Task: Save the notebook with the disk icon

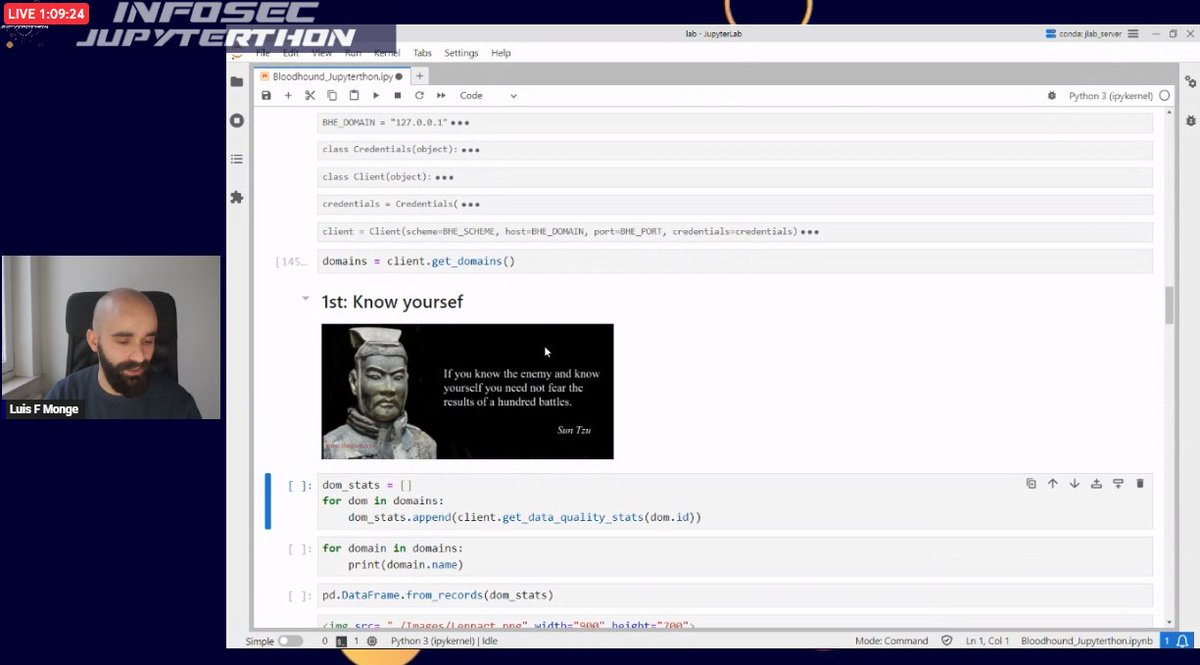Action: point(266,96)
